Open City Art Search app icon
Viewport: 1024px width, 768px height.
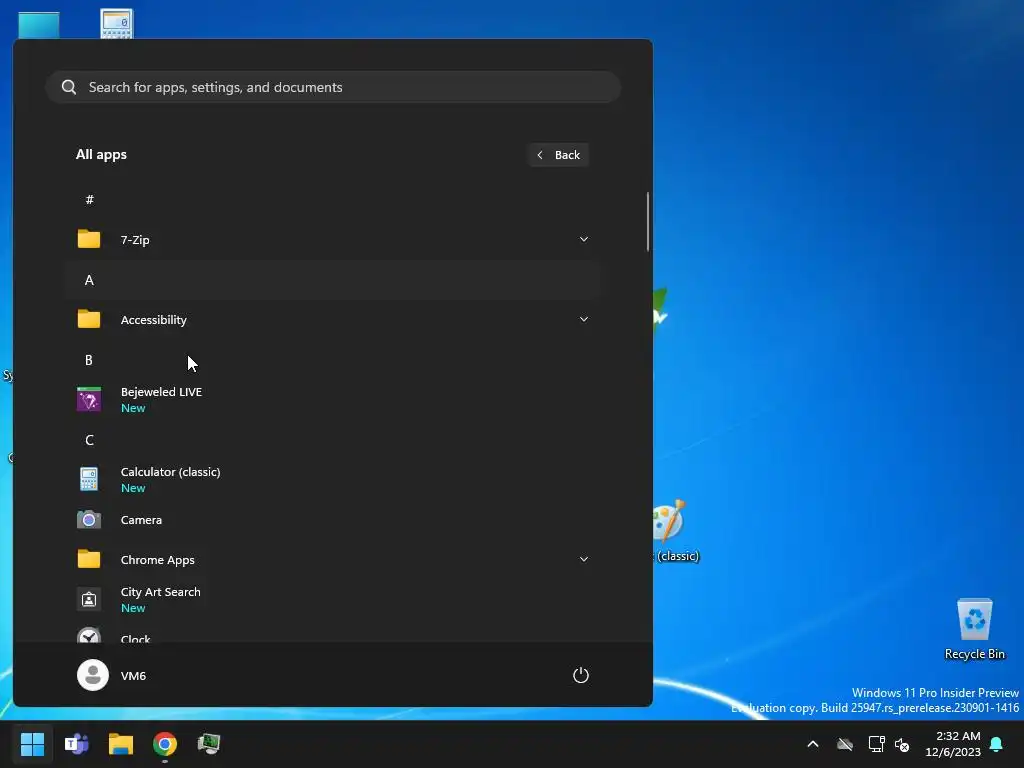point(89,600)
